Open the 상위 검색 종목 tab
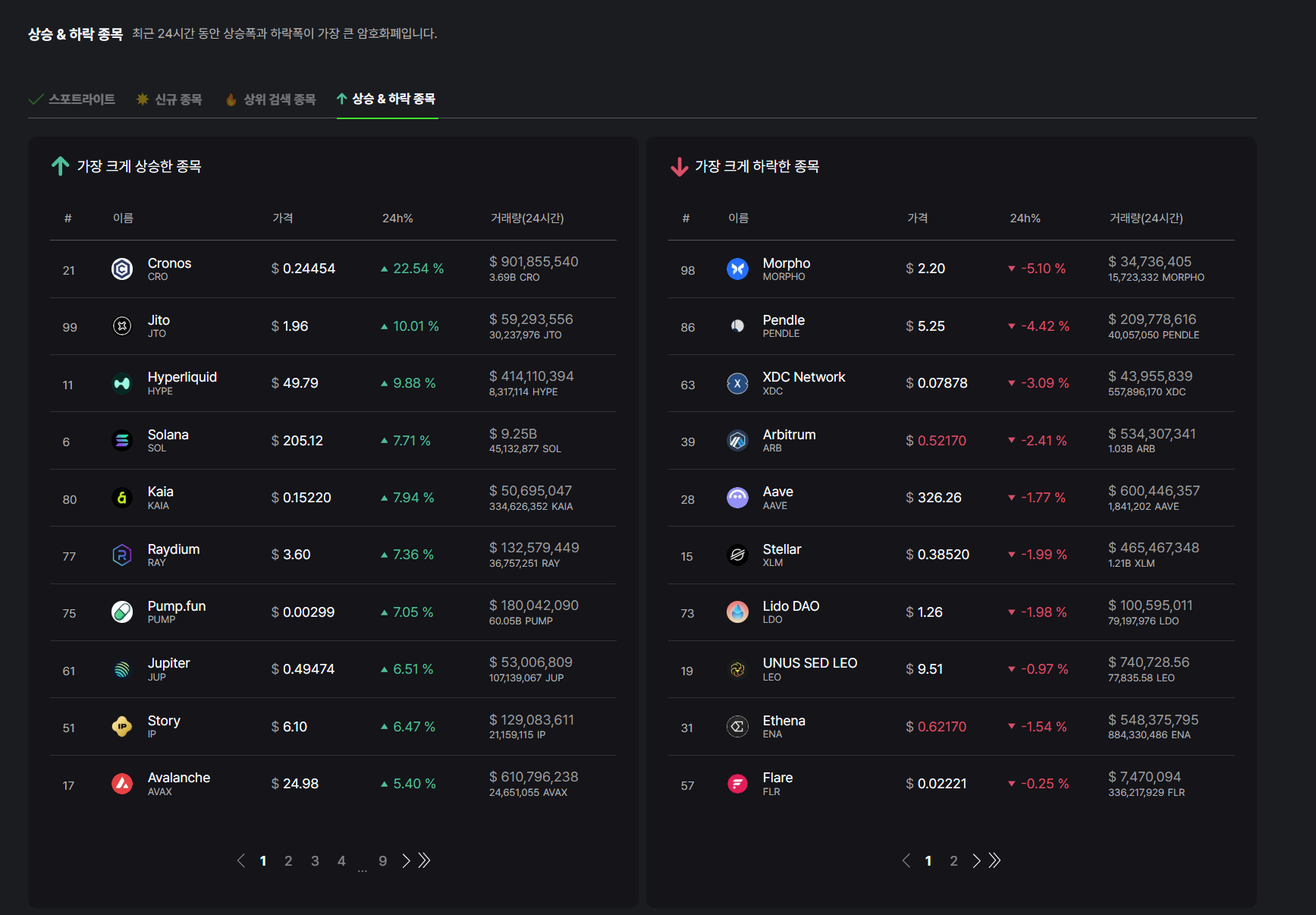The height and width of the screenshot is (915, 1316). click(x=271, y=99)
